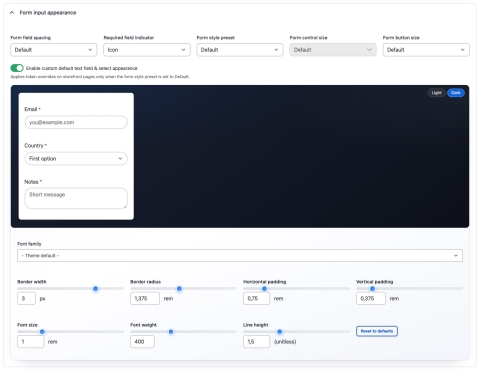
Task: Click the Email preview input field
Action: (76, 122)
